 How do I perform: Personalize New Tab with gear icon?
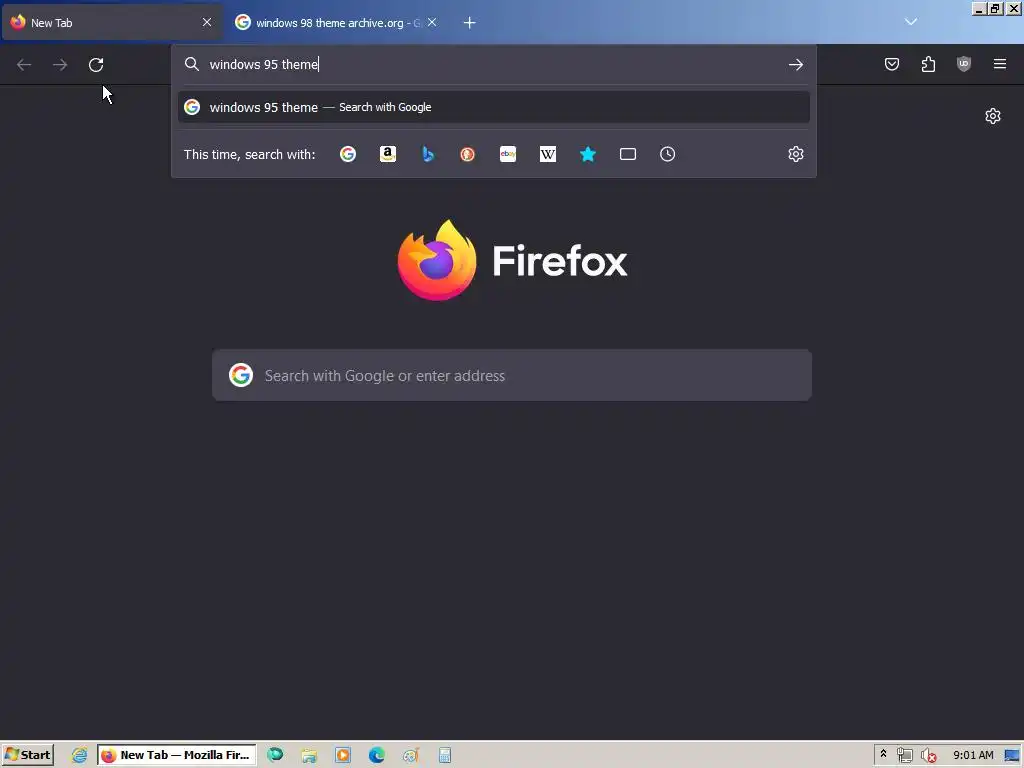pos(993,116)
